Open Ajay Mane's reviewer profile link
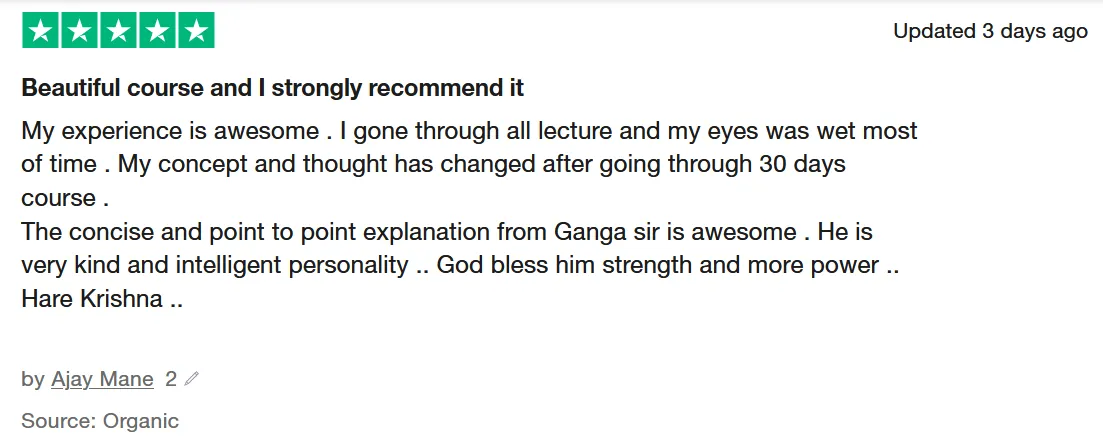1103x445 pixels. [102, 379]
